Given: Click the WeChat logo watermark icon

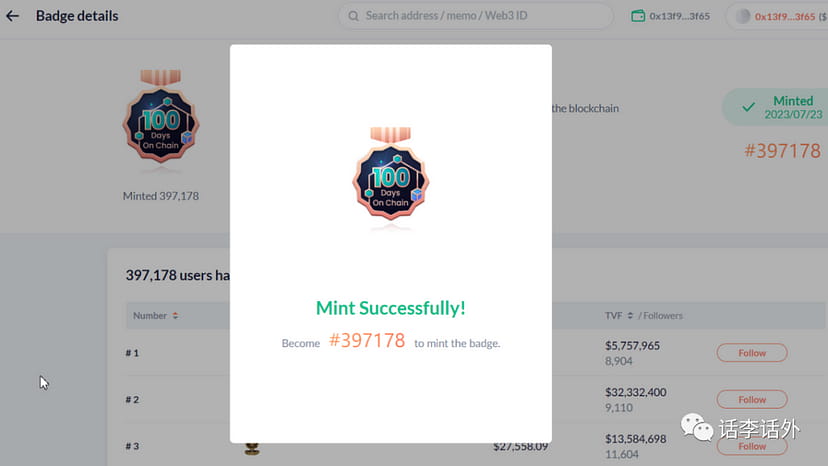Looking at the screenshot, I should [697, 427].
